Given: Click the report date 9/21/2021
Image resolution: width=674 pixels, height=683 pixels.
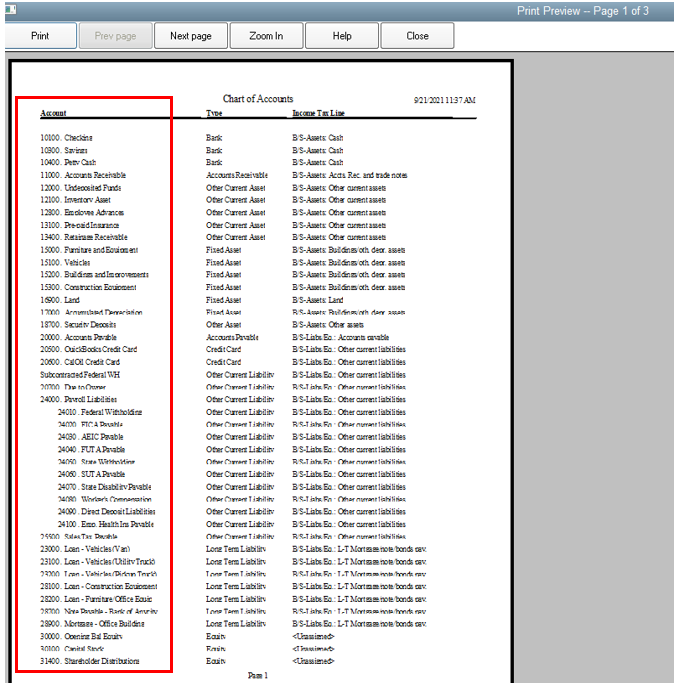Looking at the screenshot, I should coord(444,100).
